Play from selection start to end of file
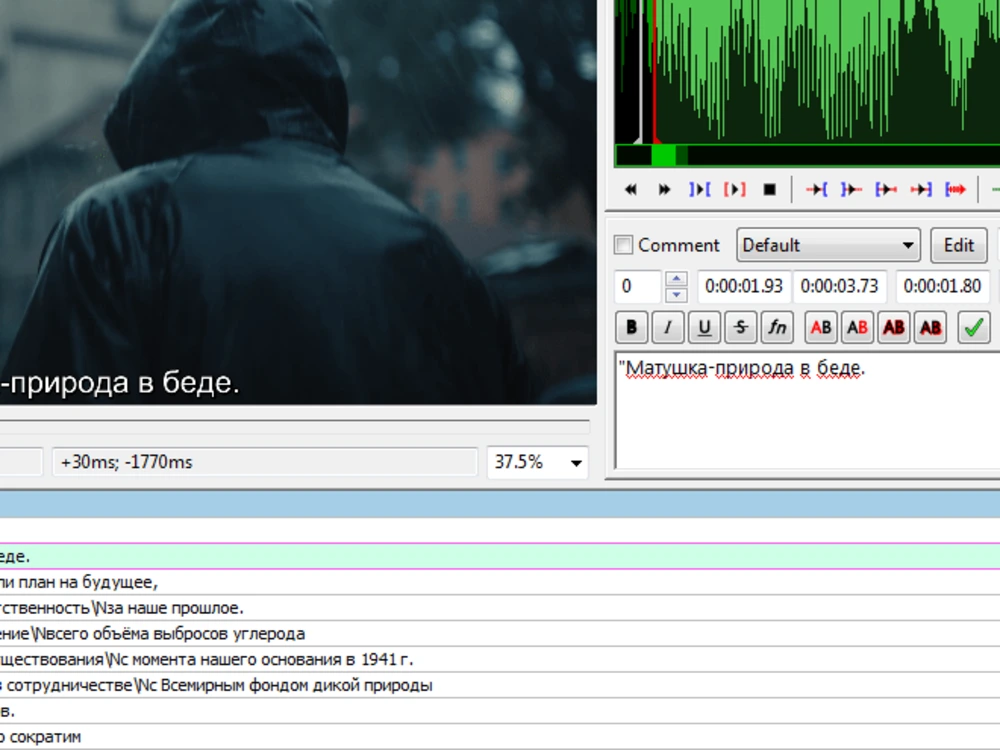 (x=955, y=189)
